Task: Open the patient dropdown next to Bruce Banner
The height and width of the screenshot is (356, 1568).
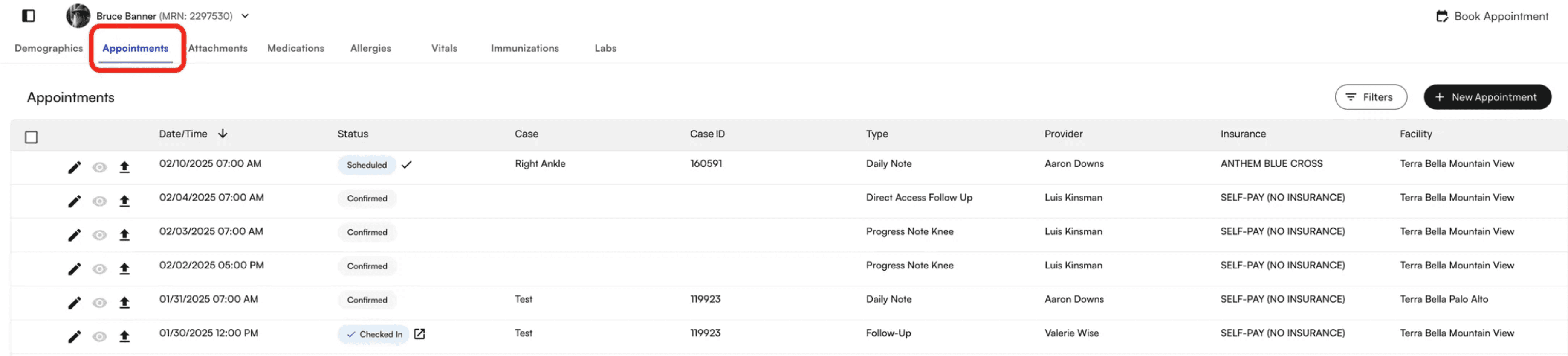Action: 245,17
